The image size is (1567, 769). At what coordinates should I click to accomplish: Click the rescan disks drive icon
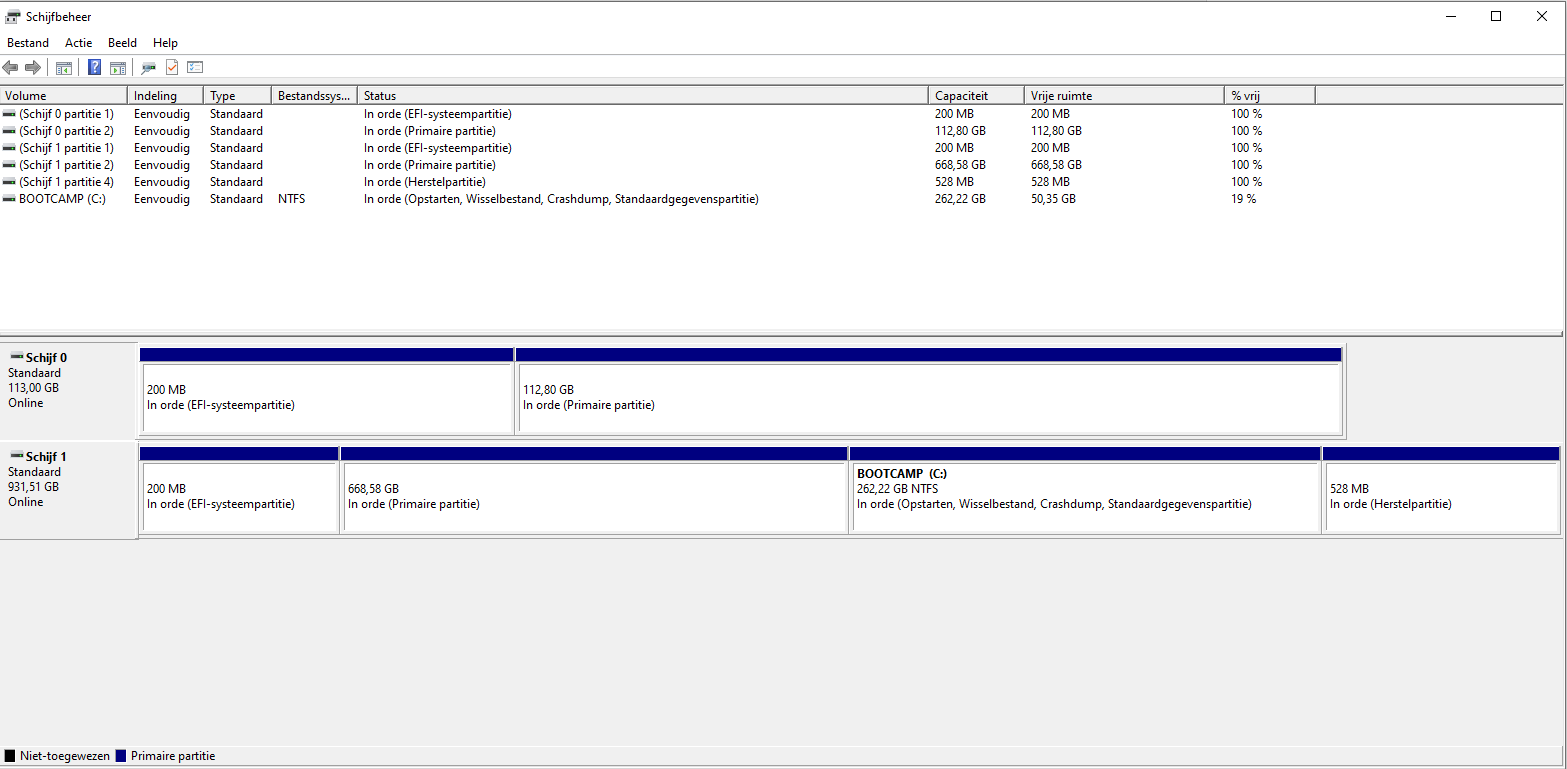pyautogui.click(x=149, y=68)
